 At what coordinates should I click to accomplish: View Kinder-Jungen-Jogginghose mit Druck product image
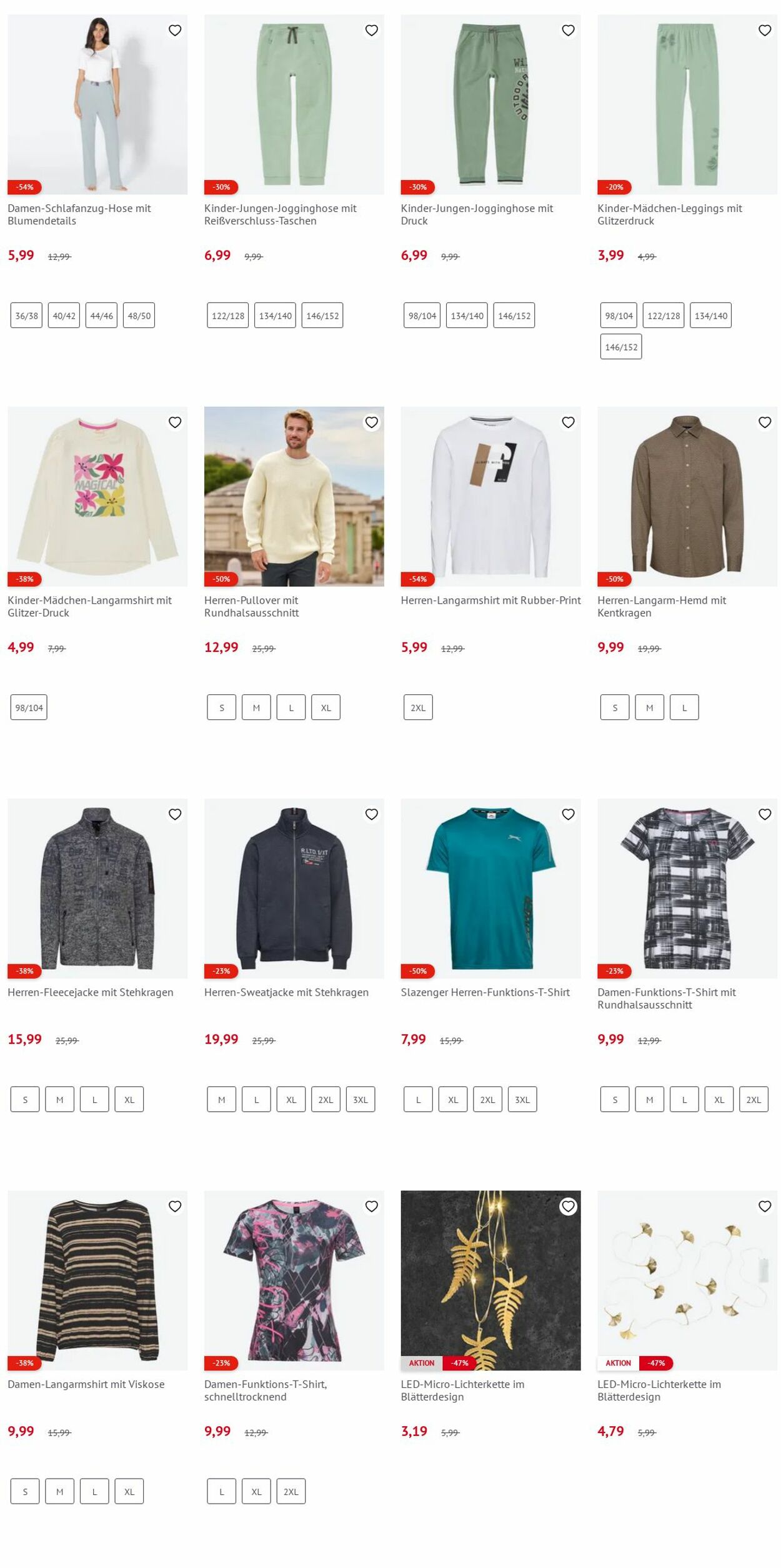pyautogui.click(x=490, y=104)
